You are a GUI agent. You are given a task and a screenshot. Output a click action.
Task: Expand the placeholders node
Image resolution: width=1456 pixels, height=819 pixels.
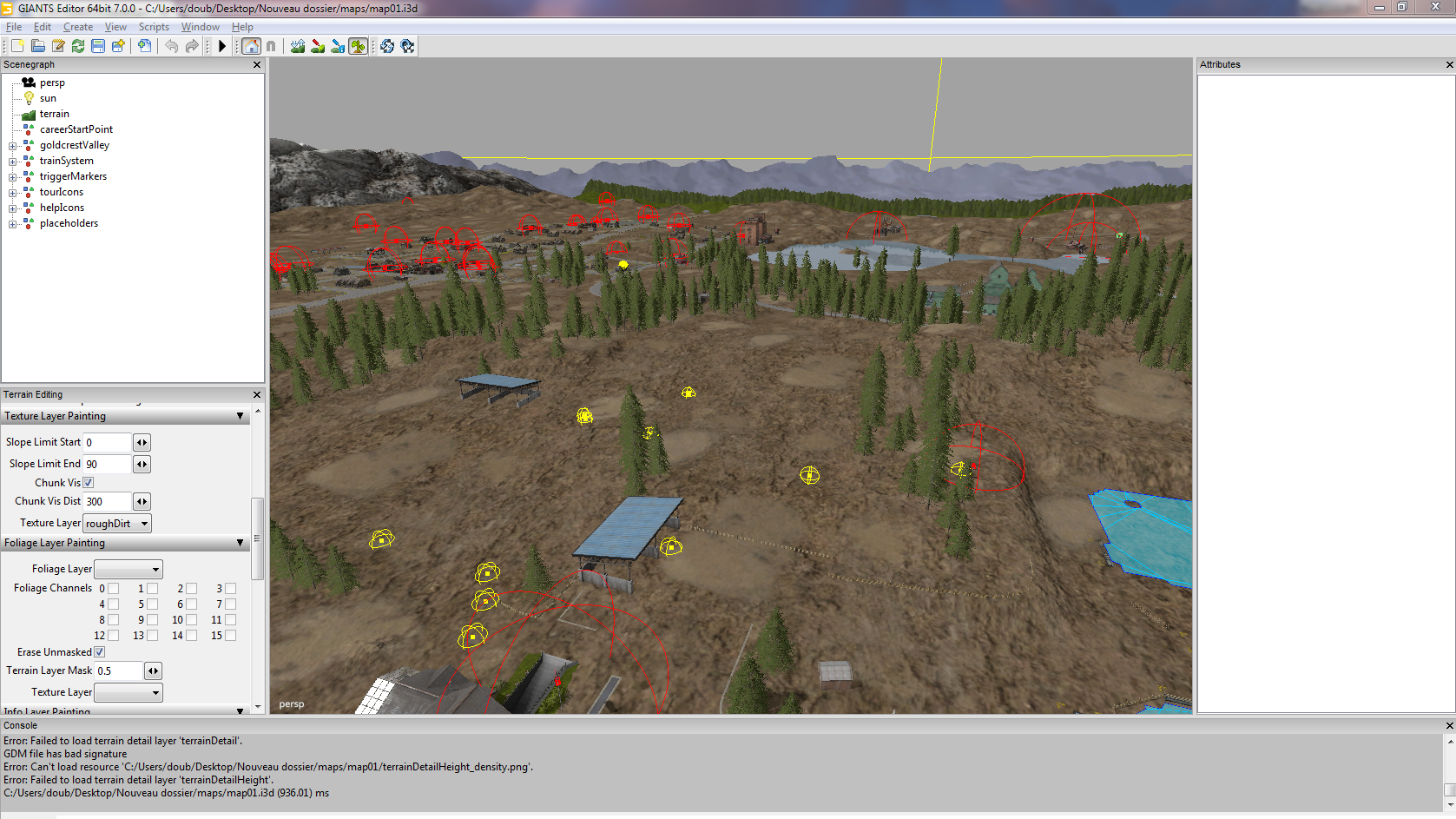[x=13, y=224]
